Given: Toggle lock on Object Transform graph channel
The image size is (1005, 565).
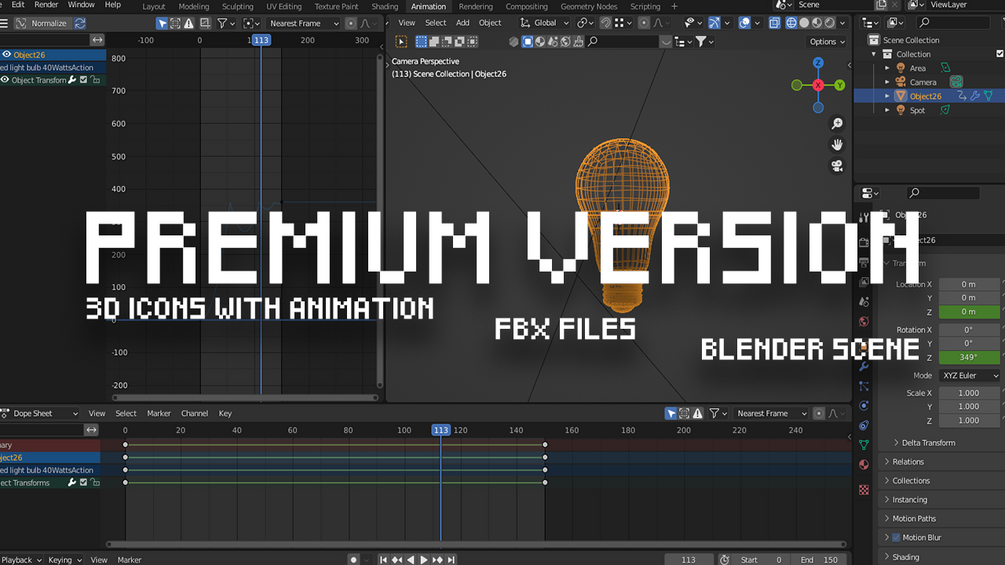Looking at the screenshot, I should point(96,80).
